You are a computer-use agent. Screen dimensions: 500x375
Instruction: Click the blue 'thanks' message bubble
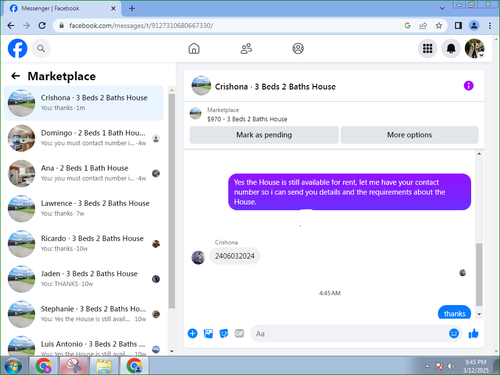pyautogui.click(x=454, y=313)
